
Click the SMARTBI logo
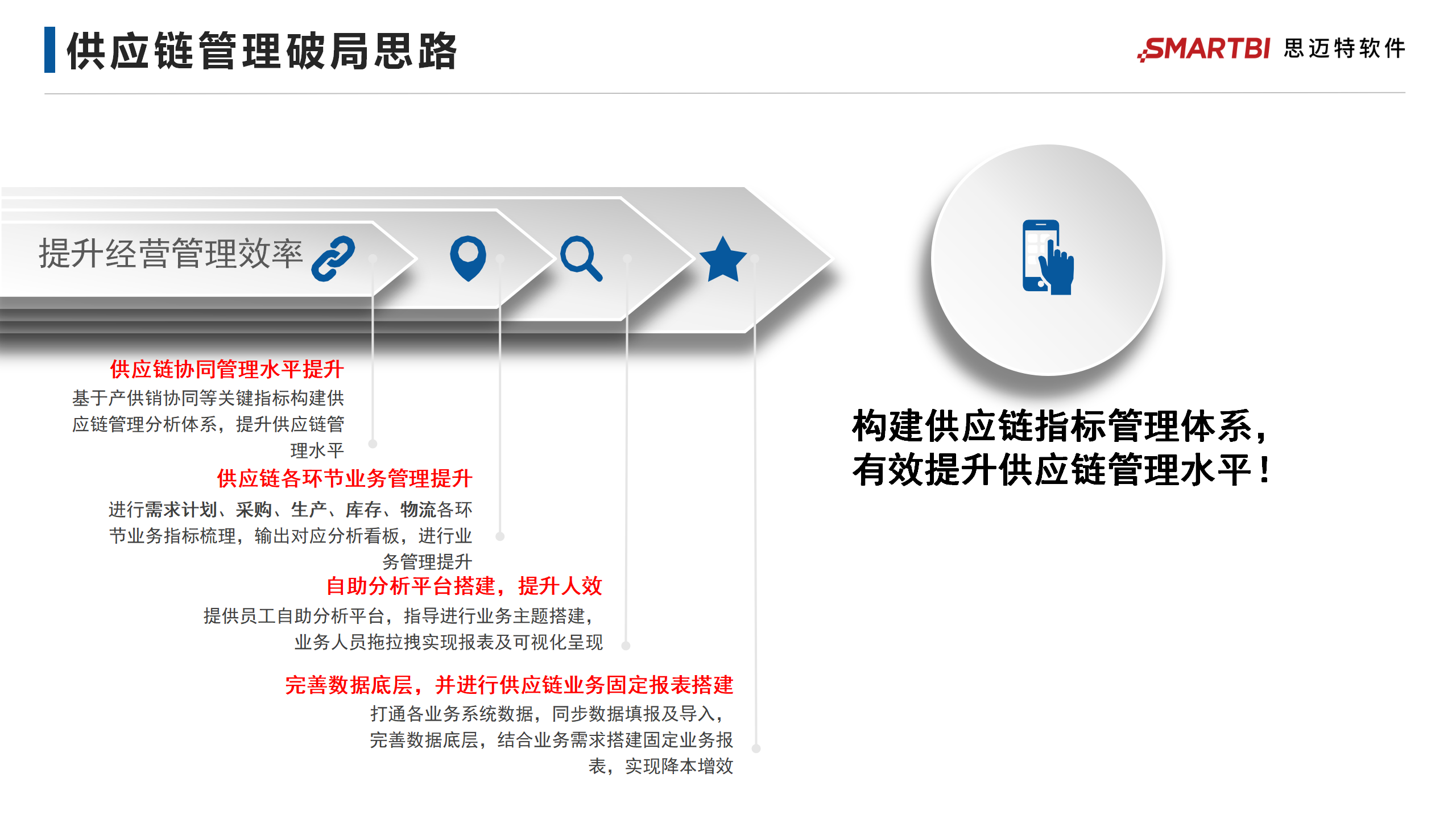point(1203,48)
